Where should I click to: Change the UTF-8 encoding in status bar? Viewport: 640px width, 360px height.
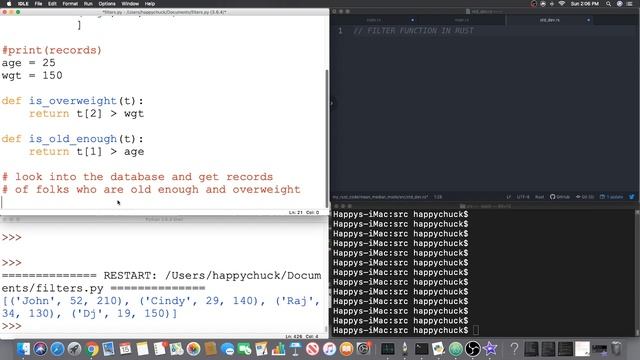click(x=523, y=197)
